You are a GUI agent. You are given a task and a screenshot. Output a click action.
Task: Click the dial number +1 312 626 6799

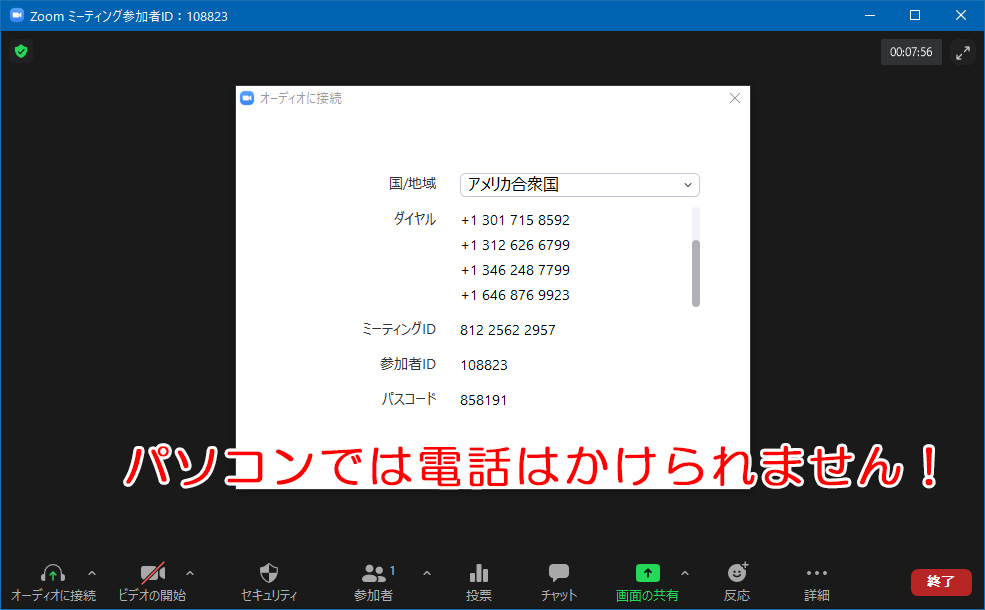[x=515, y=245]
